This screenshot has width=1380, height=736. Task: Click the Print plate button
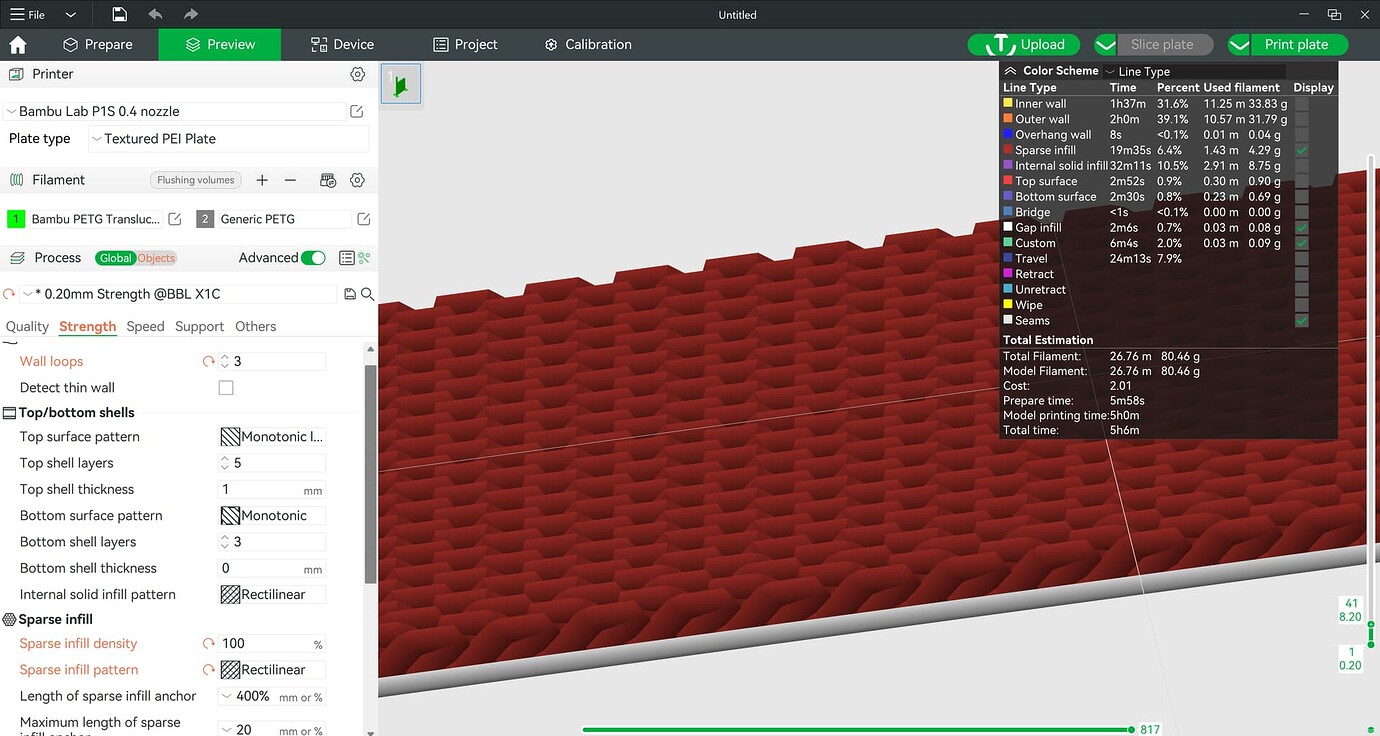point(1296,45)
